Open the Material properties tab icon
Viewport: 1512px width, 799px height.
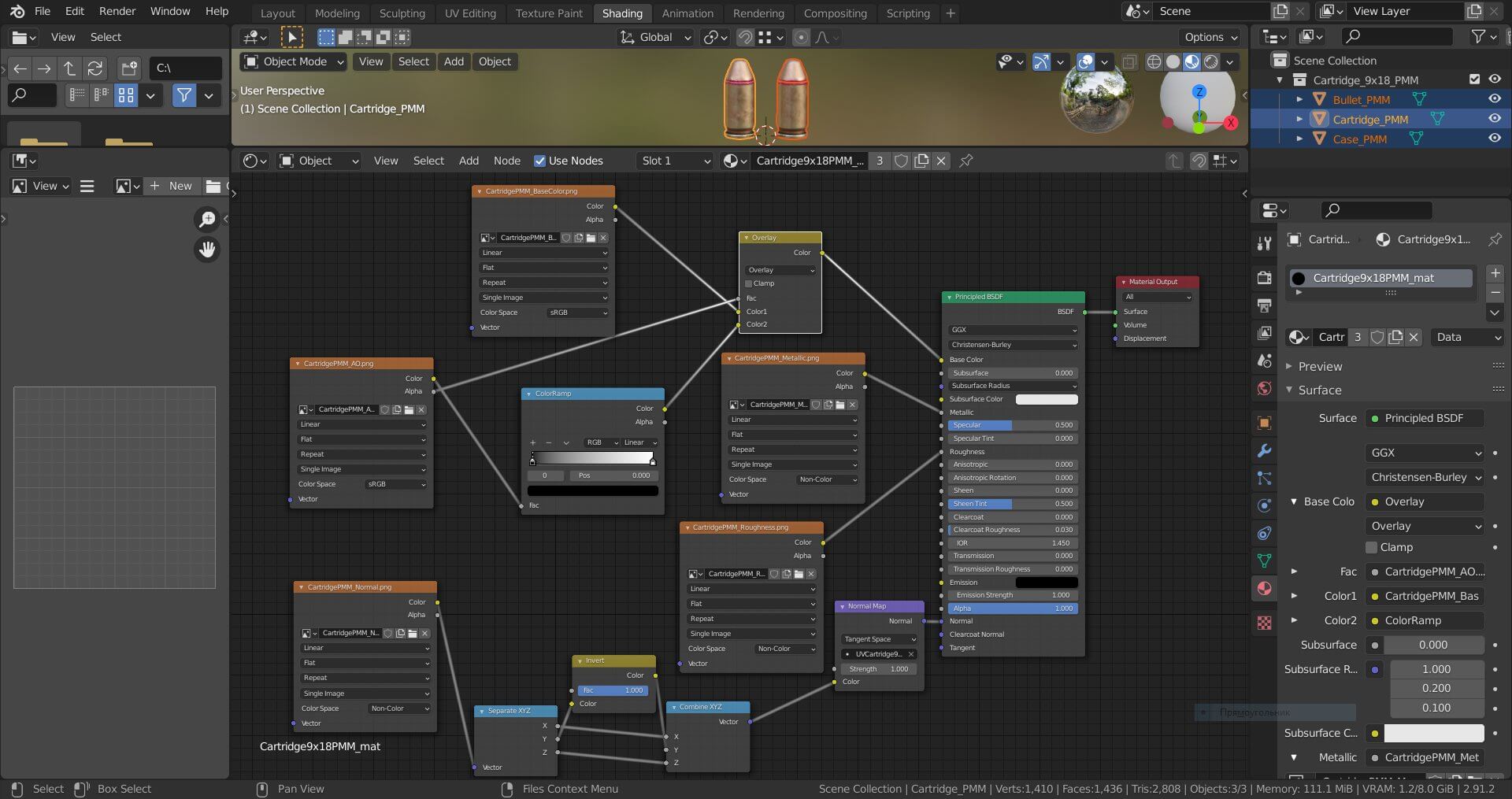pos(1264,589)
